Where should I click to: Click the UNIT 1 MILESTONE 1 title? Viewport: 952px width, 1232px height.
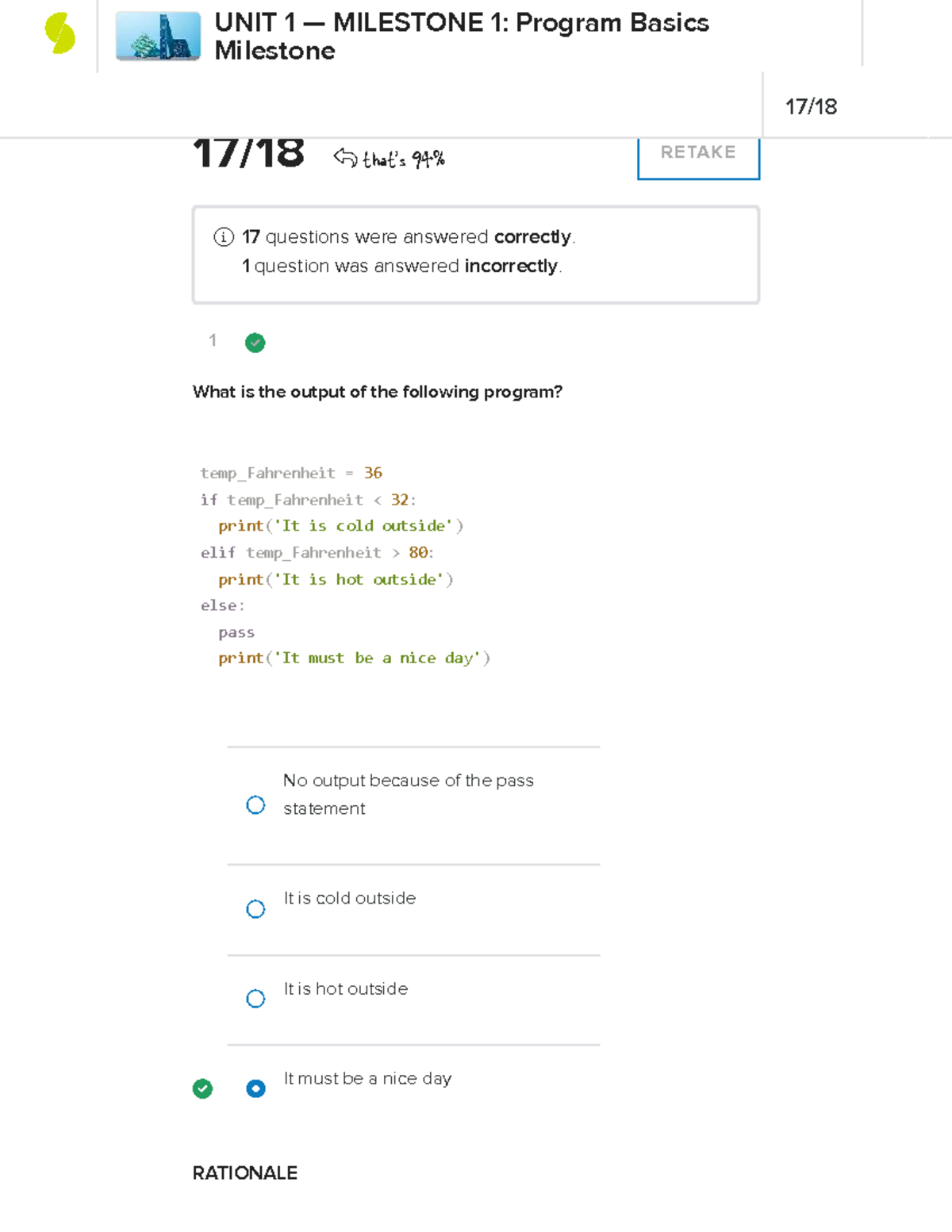coord(461,36)
